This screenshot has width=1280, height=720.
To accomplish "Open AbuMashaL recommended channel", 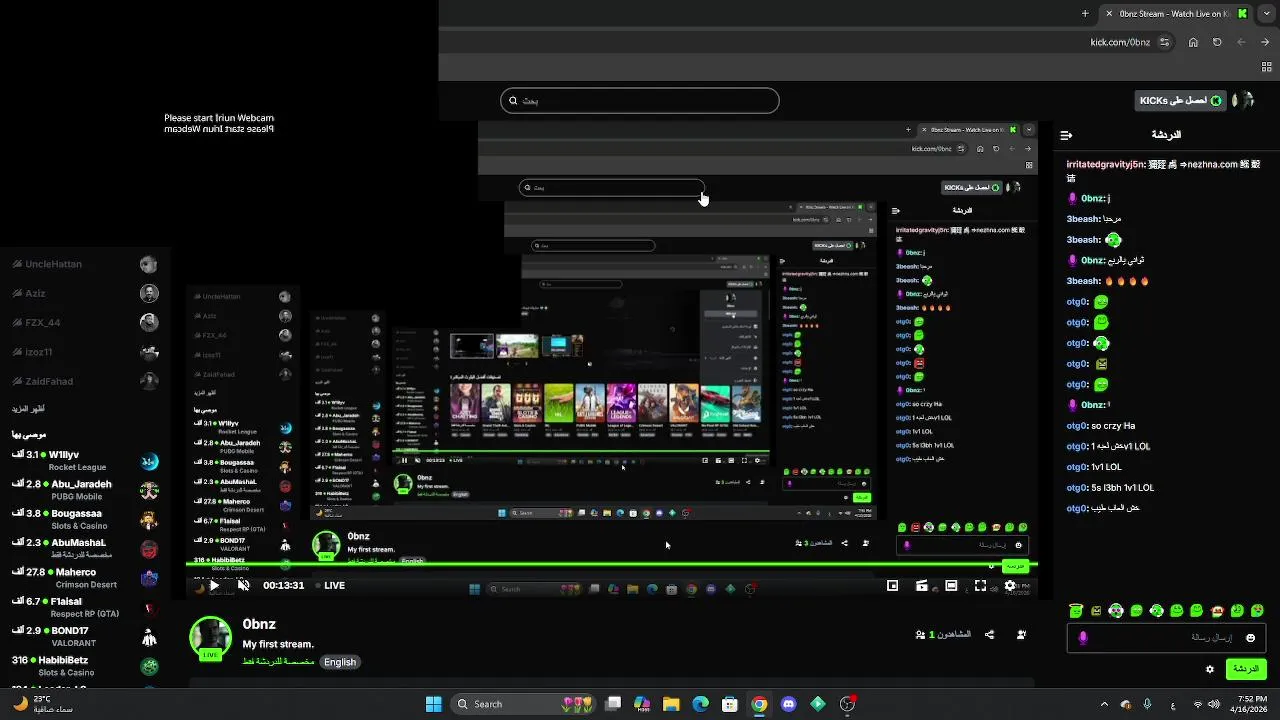I will point(85,548).
